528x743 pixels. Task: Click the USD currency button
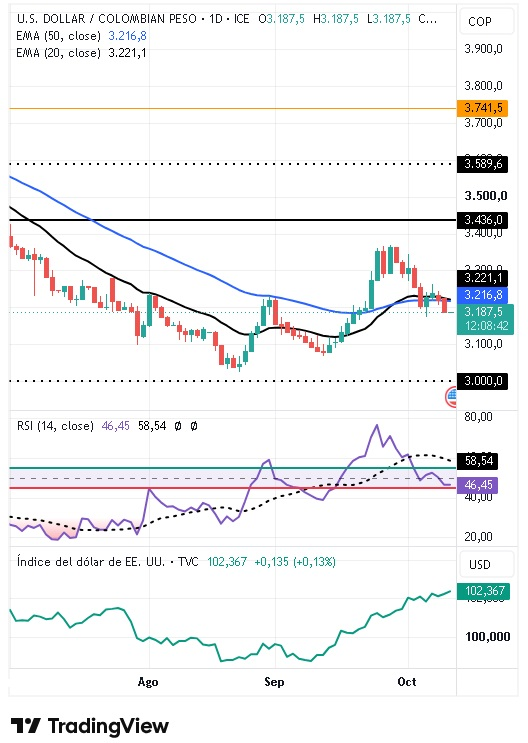point(486,565)
